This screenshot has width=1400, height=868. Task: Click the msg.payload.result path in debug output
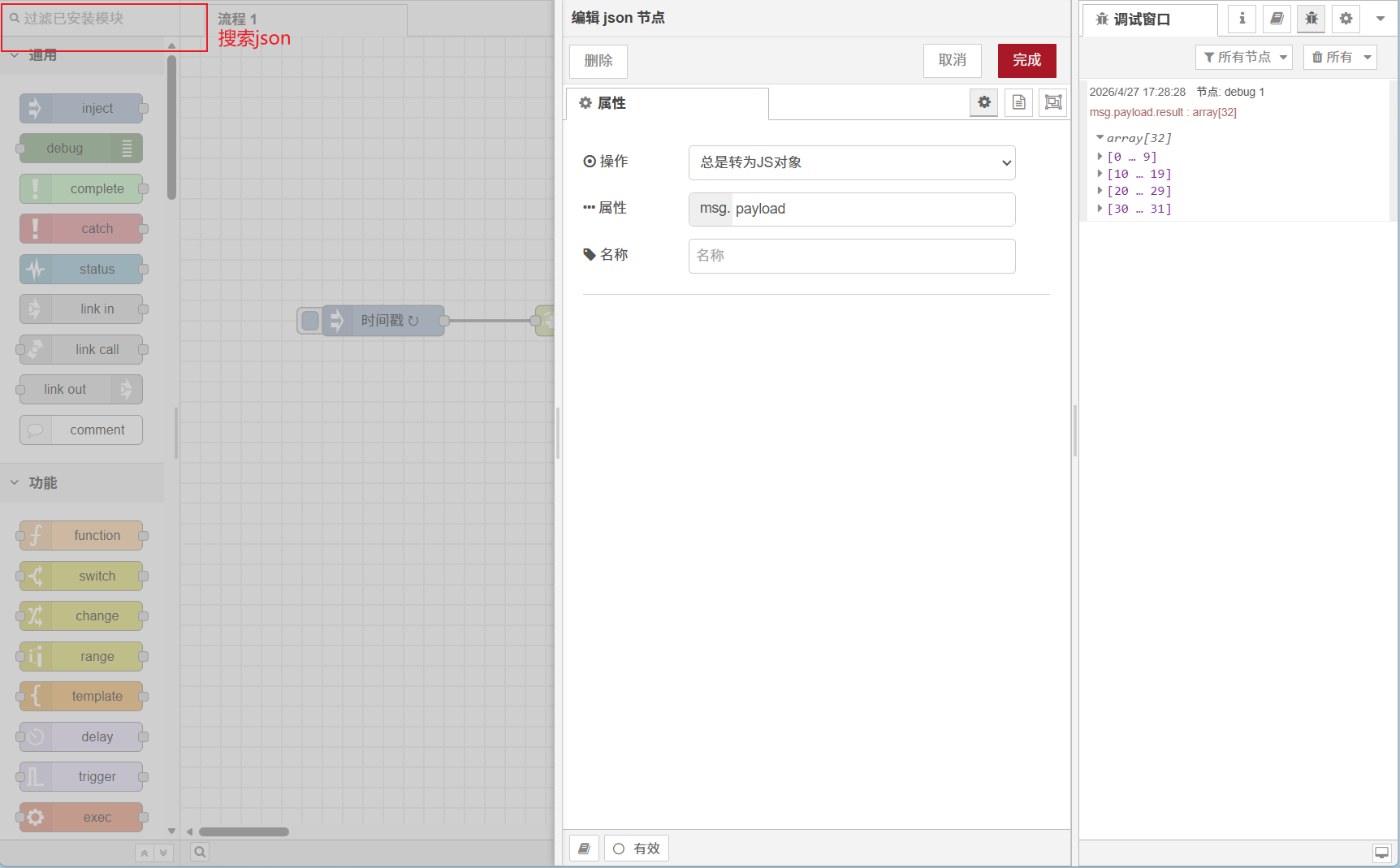tap(1136, 112)
